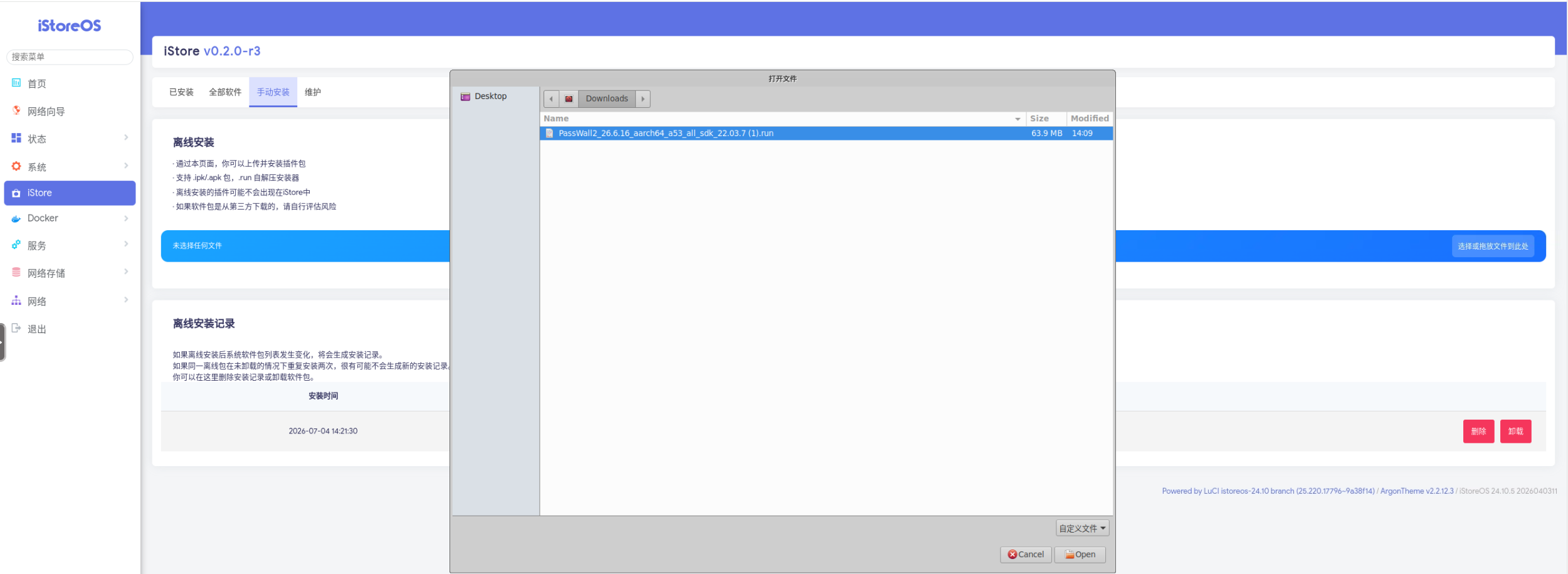Click the 14:09 modified time cell

1082,134
